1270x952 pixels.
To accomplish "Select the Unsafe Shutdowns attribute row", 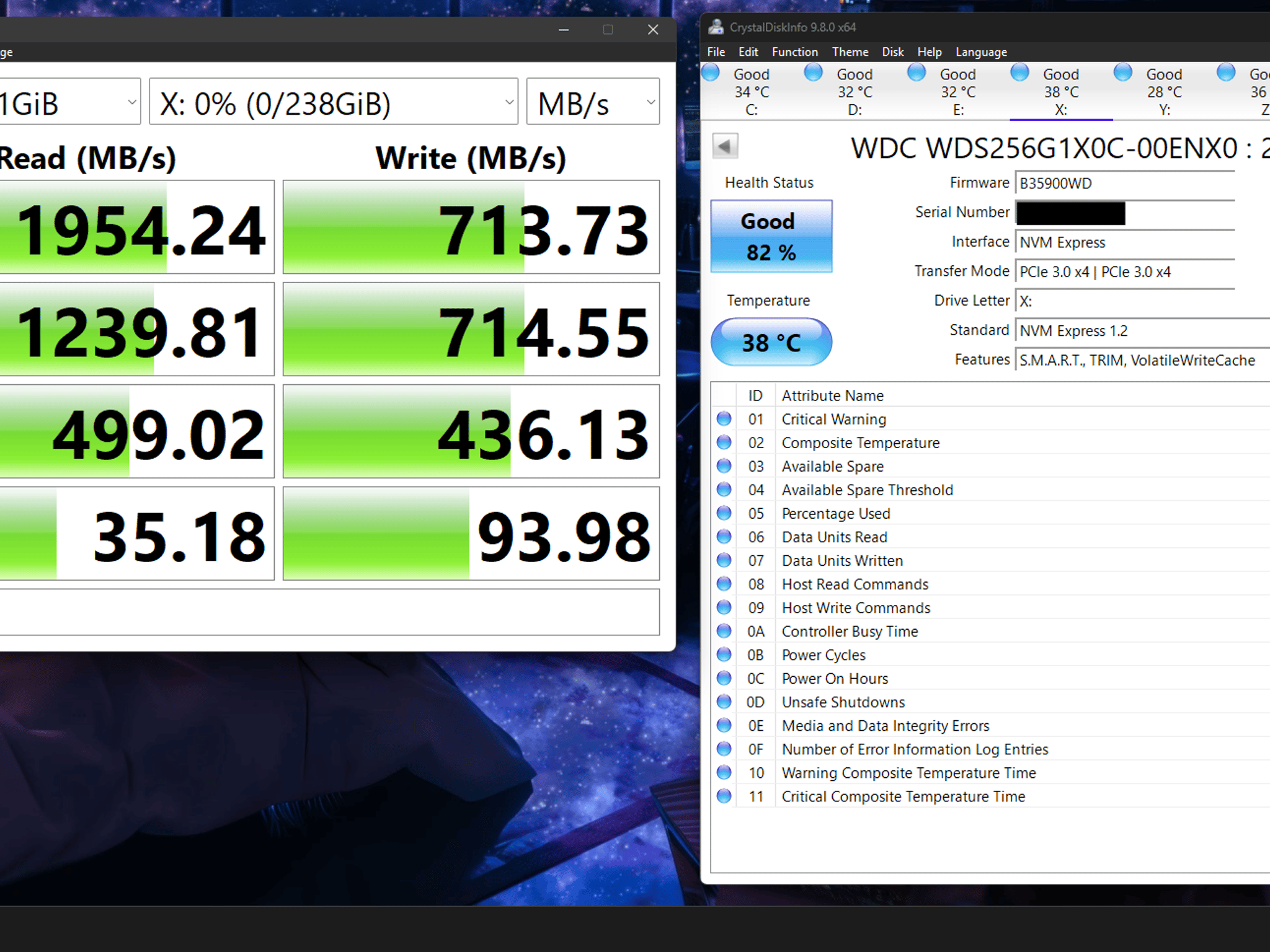I will 991,702.
